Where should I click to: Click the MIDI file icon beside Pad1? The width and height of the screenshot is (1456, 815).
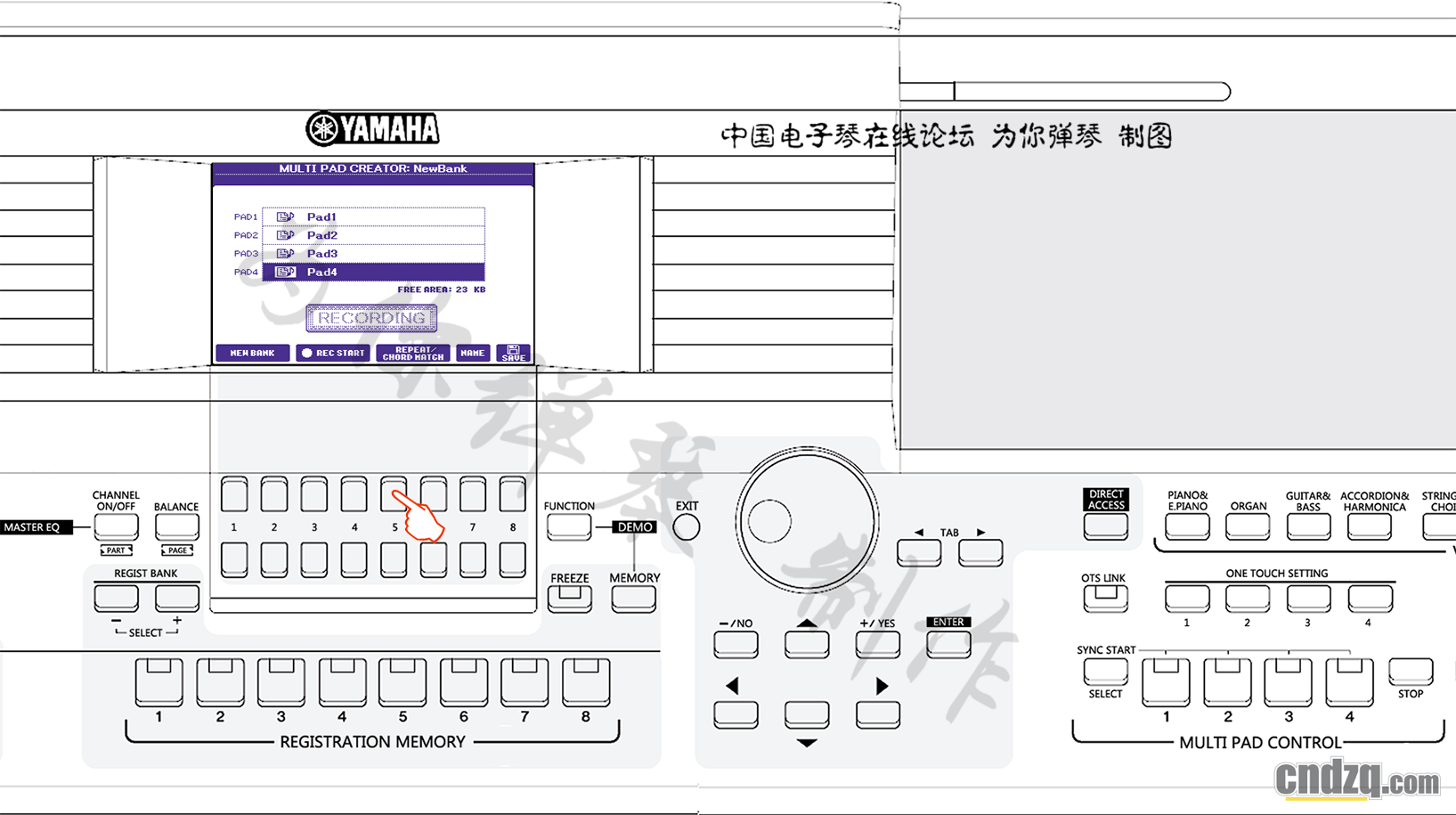pyautogui.click(x=285, y=216)
